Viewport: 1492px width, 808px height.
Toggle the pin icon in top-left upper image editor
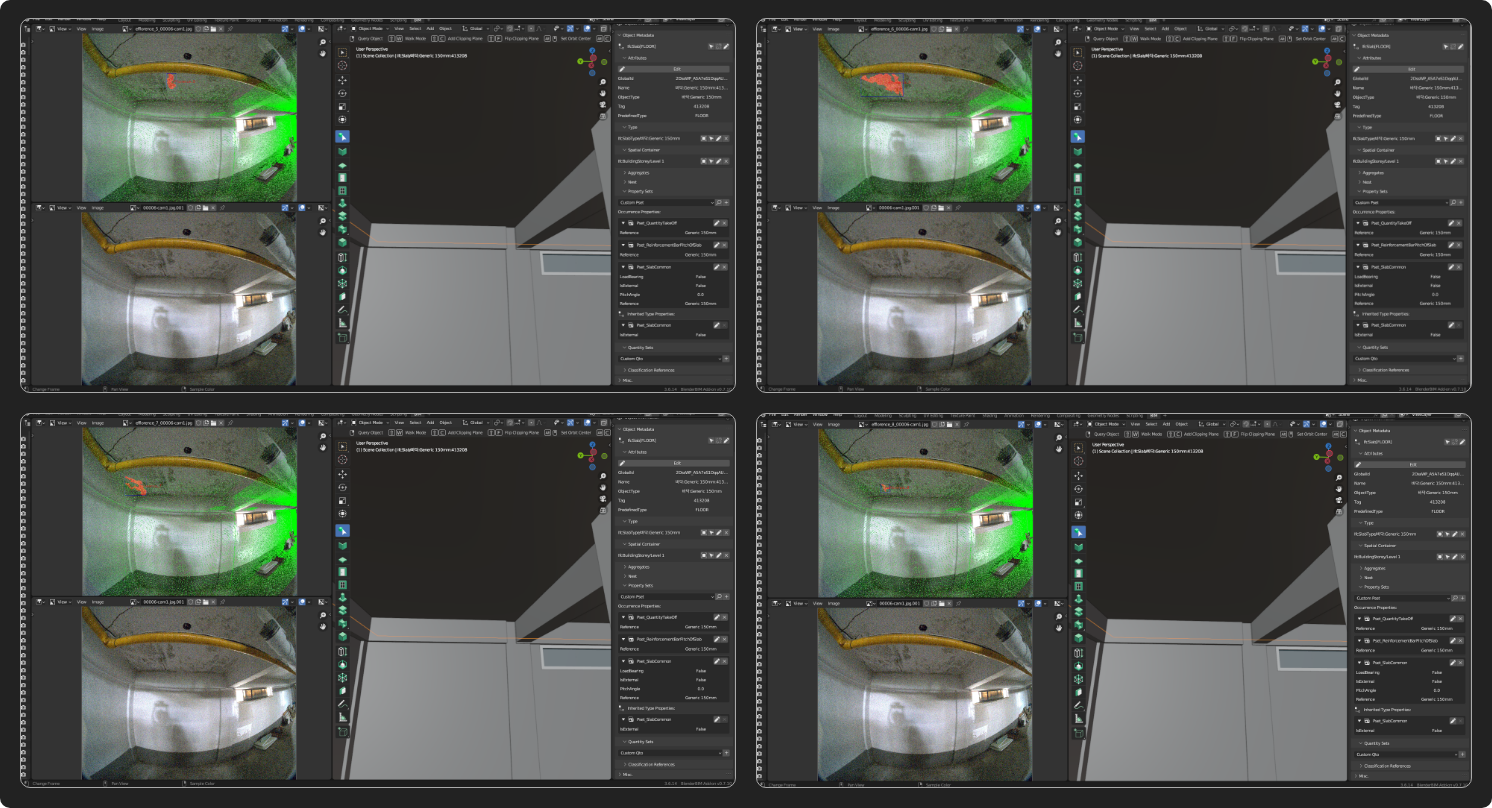tap(229, 29)
